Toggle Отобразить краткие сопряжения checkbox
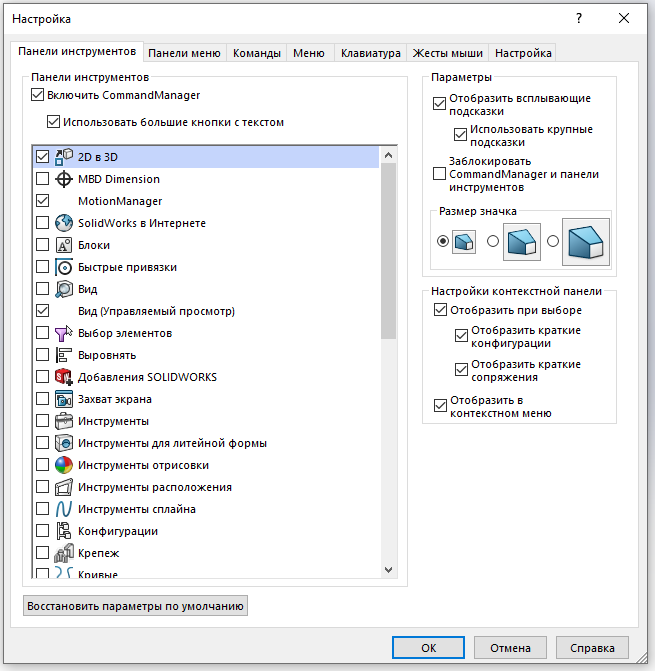This screenshot has height=671, width=655. (x=461, y=369)
